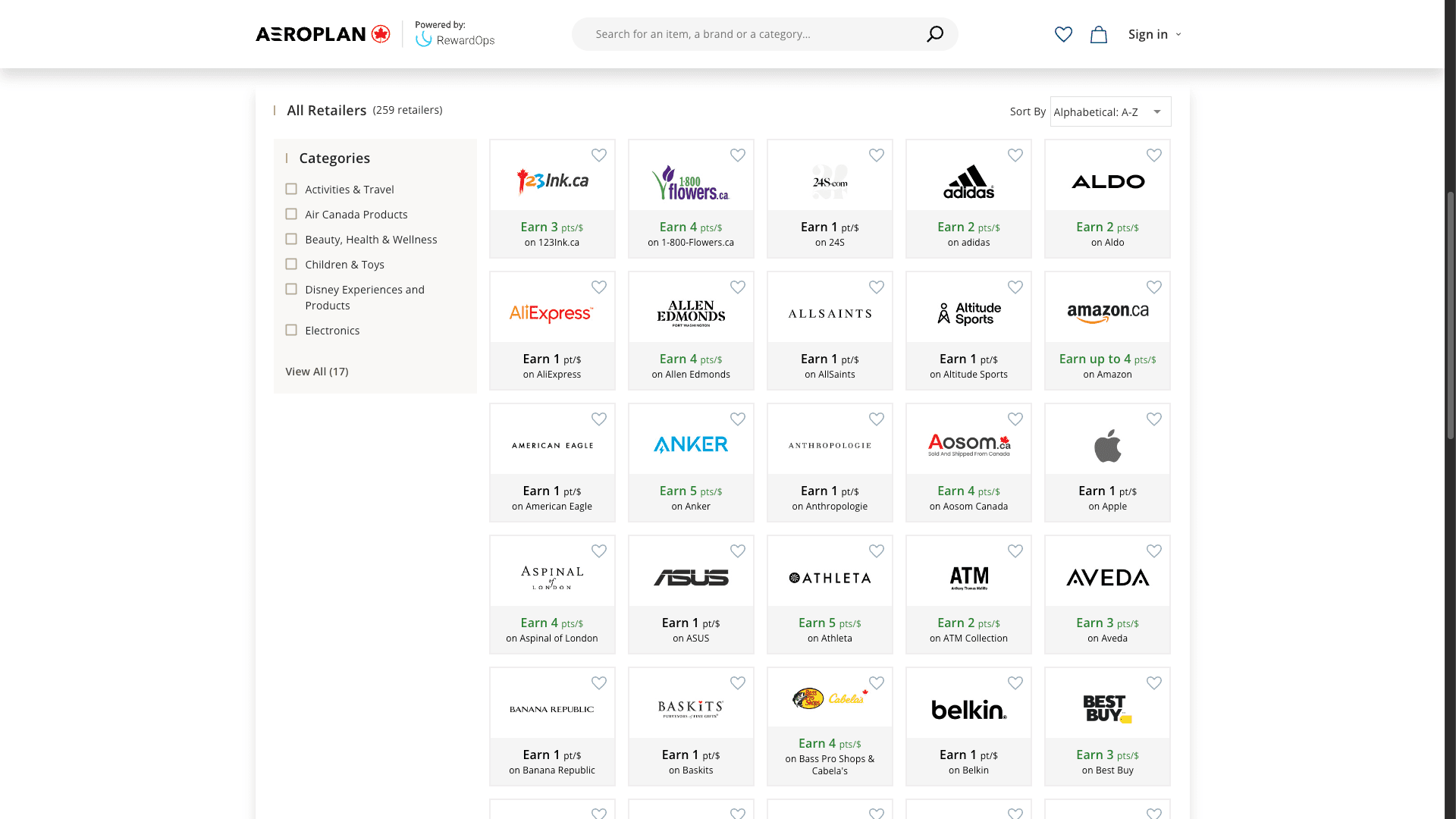Favorite the Allen Edmonds heart icon
Viewport: 1456px width, 819px height.
tap(738, 287)
